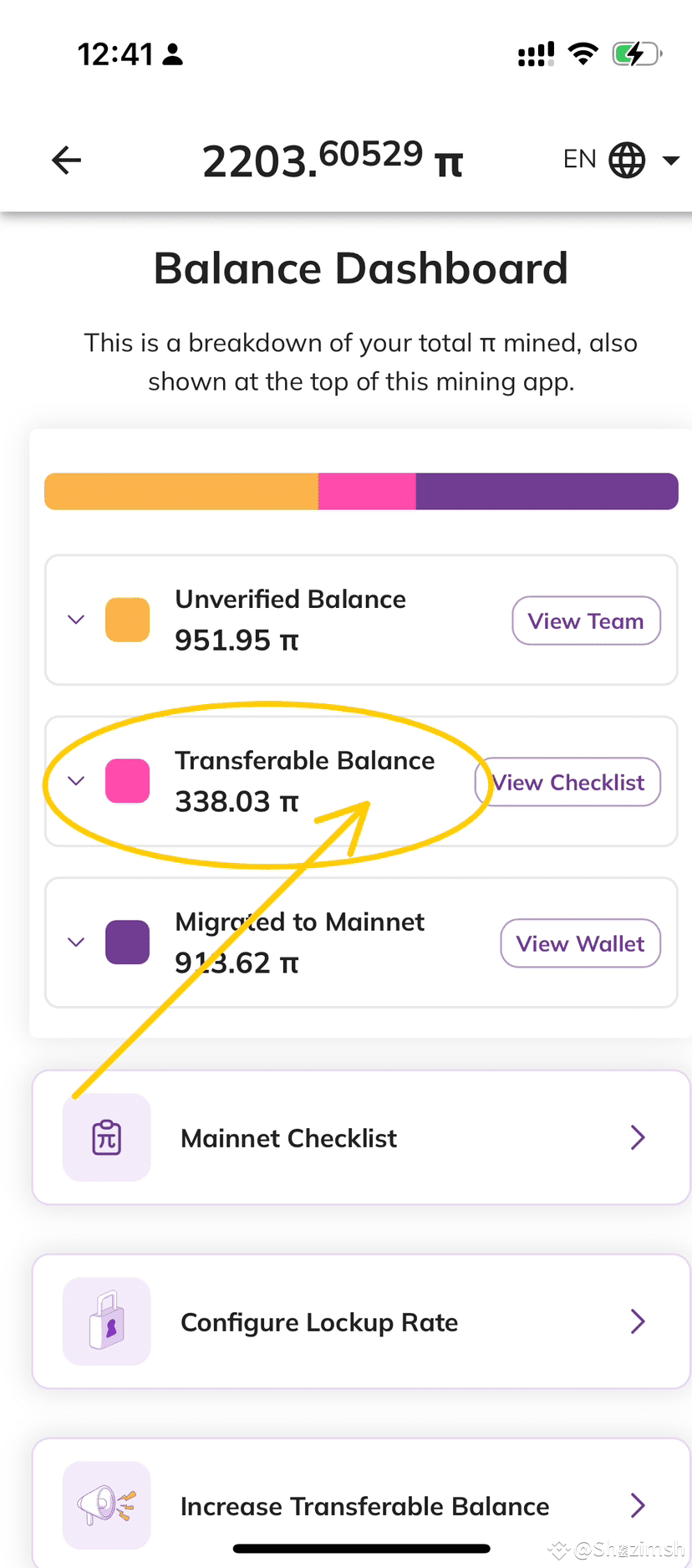Click the Wi-Fi status icon

coord(583,54)
